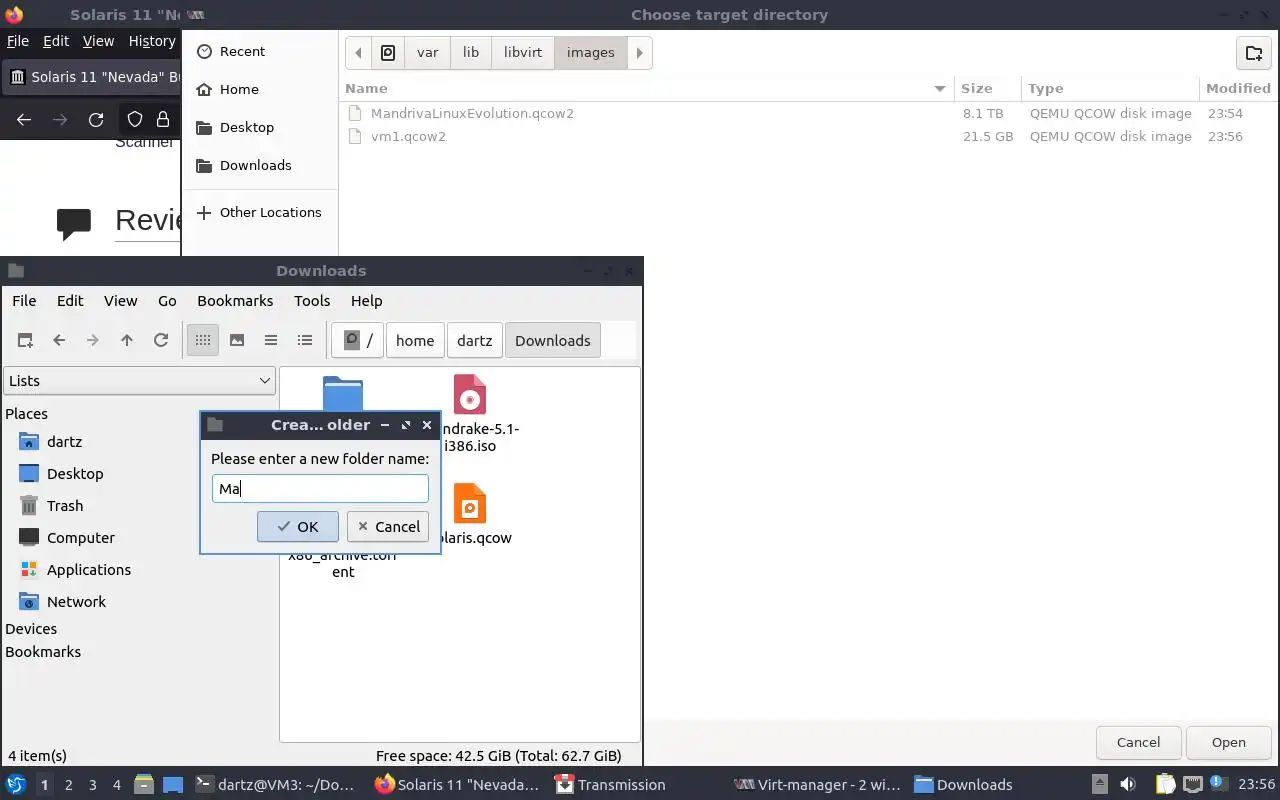Select the blue folder in Downloads
Screen dimensions: 1280x800
pos(343,393)
